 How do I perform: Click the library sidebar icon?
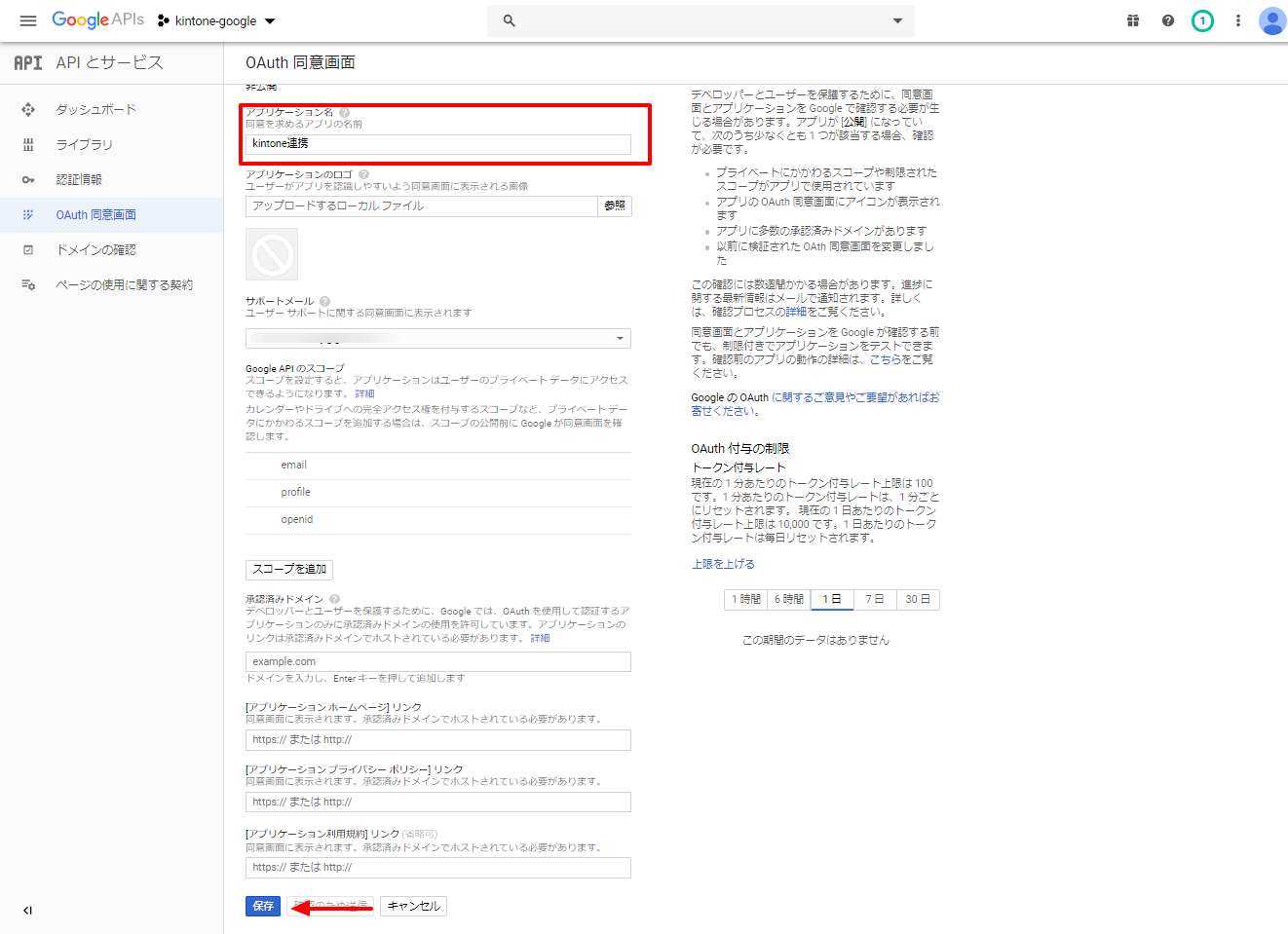[28, 144]
